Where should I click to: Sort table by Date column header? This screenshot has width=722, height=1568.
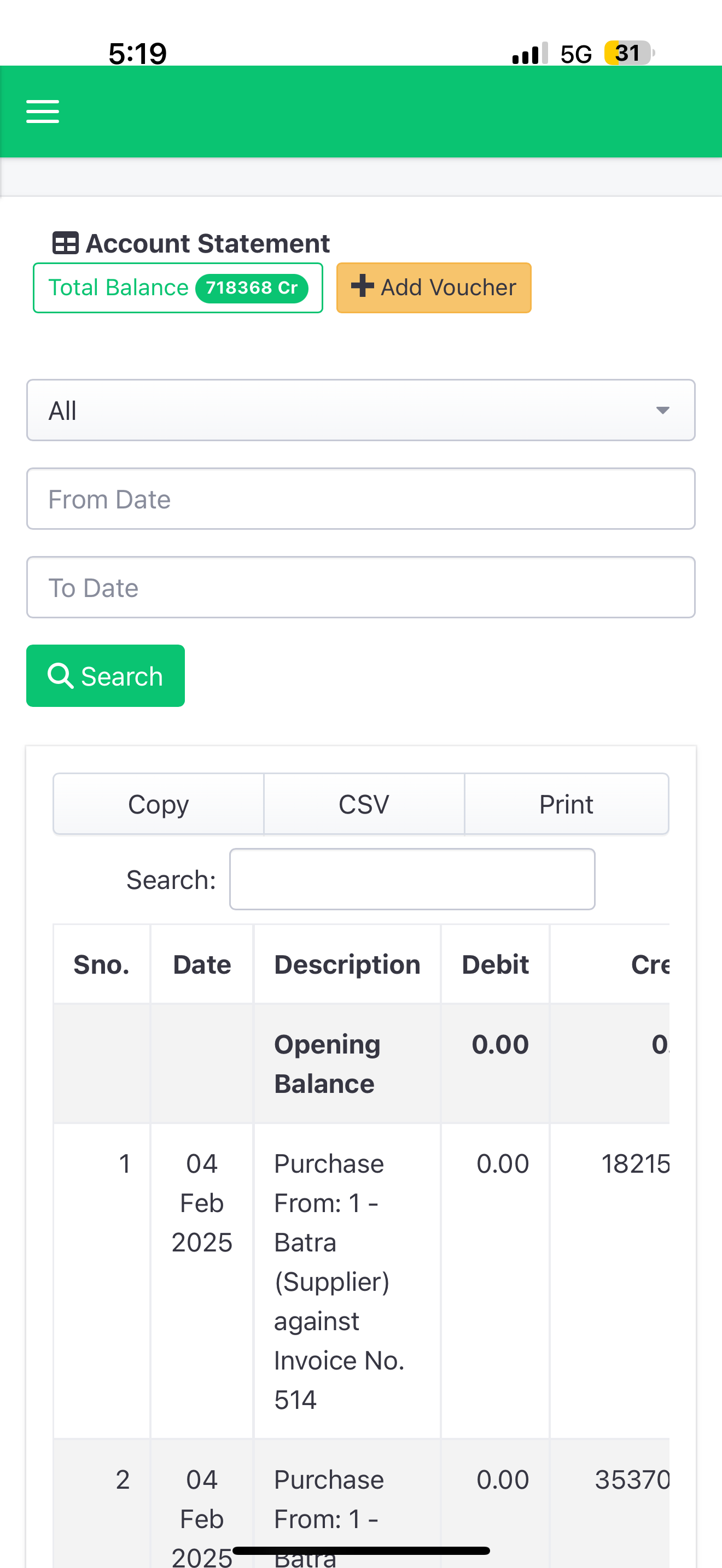(202, 964)
